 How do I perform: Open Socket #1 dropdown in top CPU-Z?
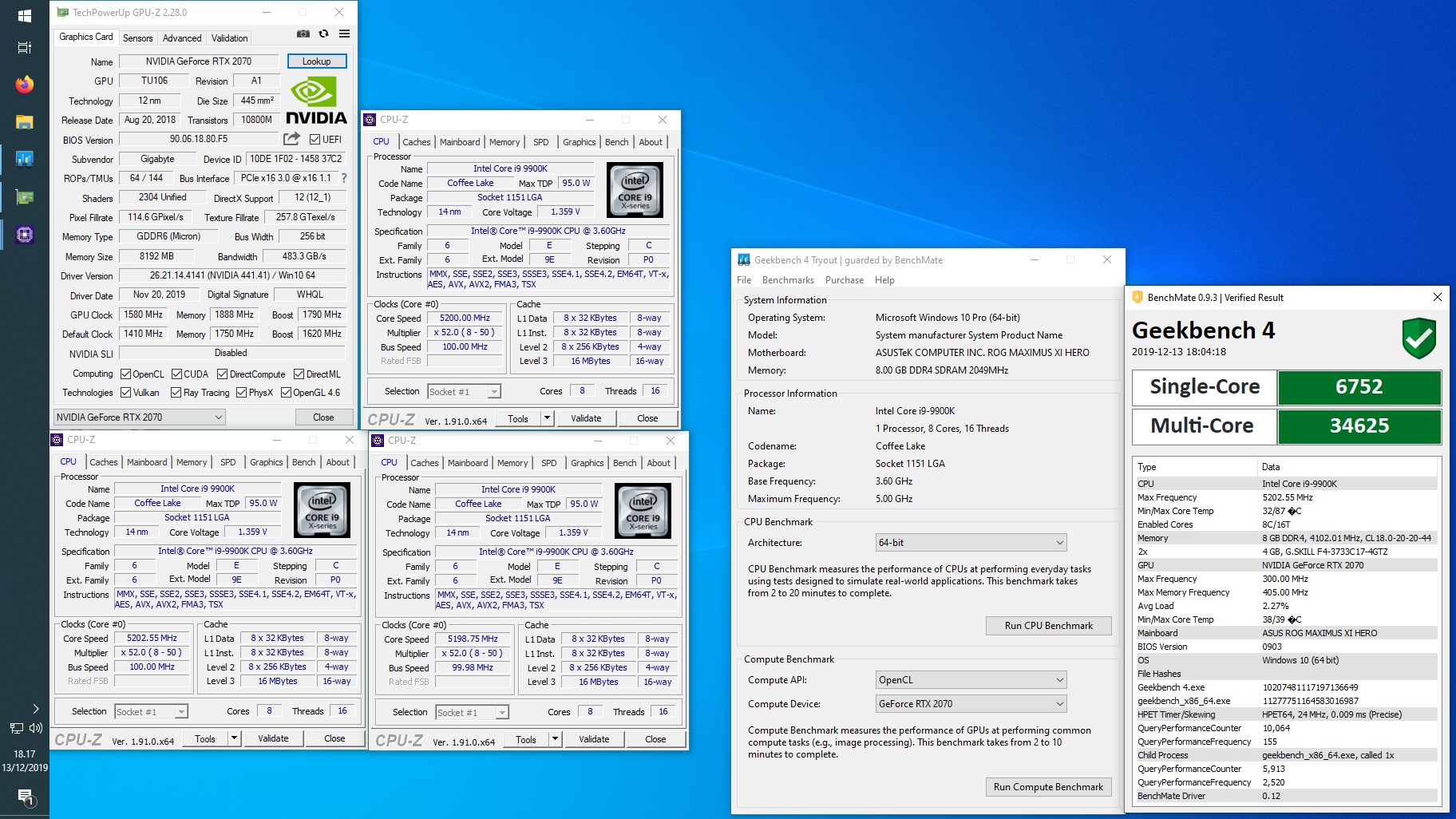coord(464,391)
